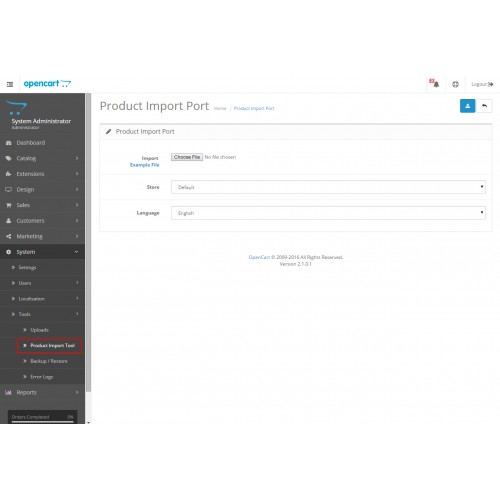Screen dimensions: 500x500
Task: Expand the Customers menu chevron
Action: (x=77, y=221)
